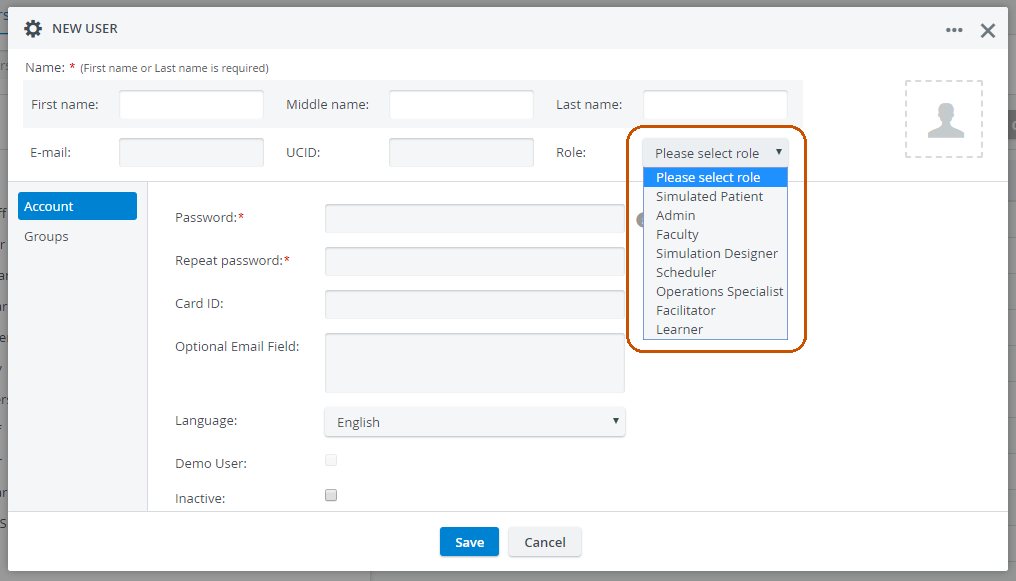Click the profile photo placeholder
The height and width of the screenshot is (581, 1016).
point(944,119)
